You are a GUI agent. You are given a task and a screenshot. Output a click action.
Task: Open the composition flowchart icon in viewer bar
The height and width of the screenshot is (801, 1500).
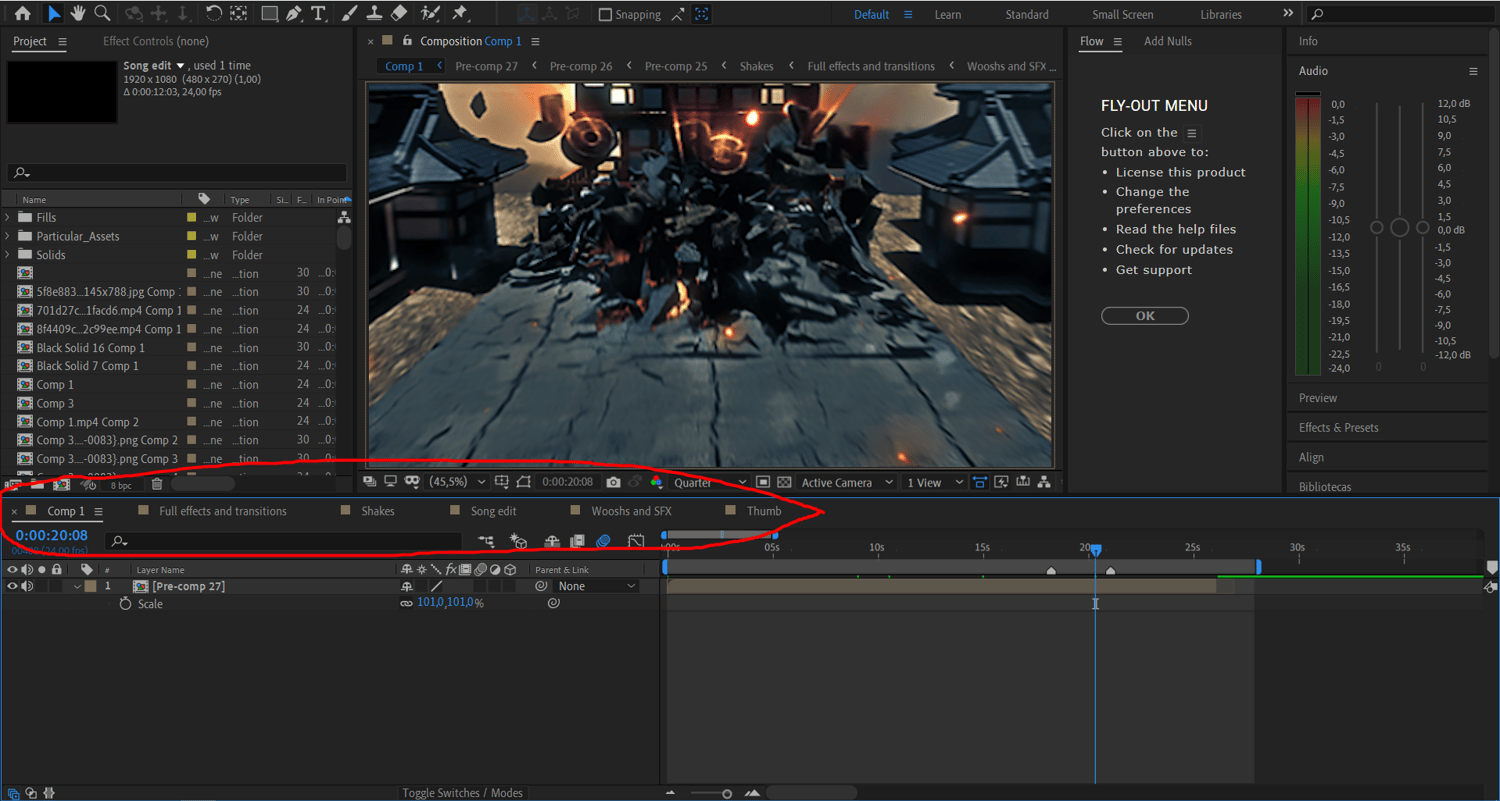point(1045,482)
